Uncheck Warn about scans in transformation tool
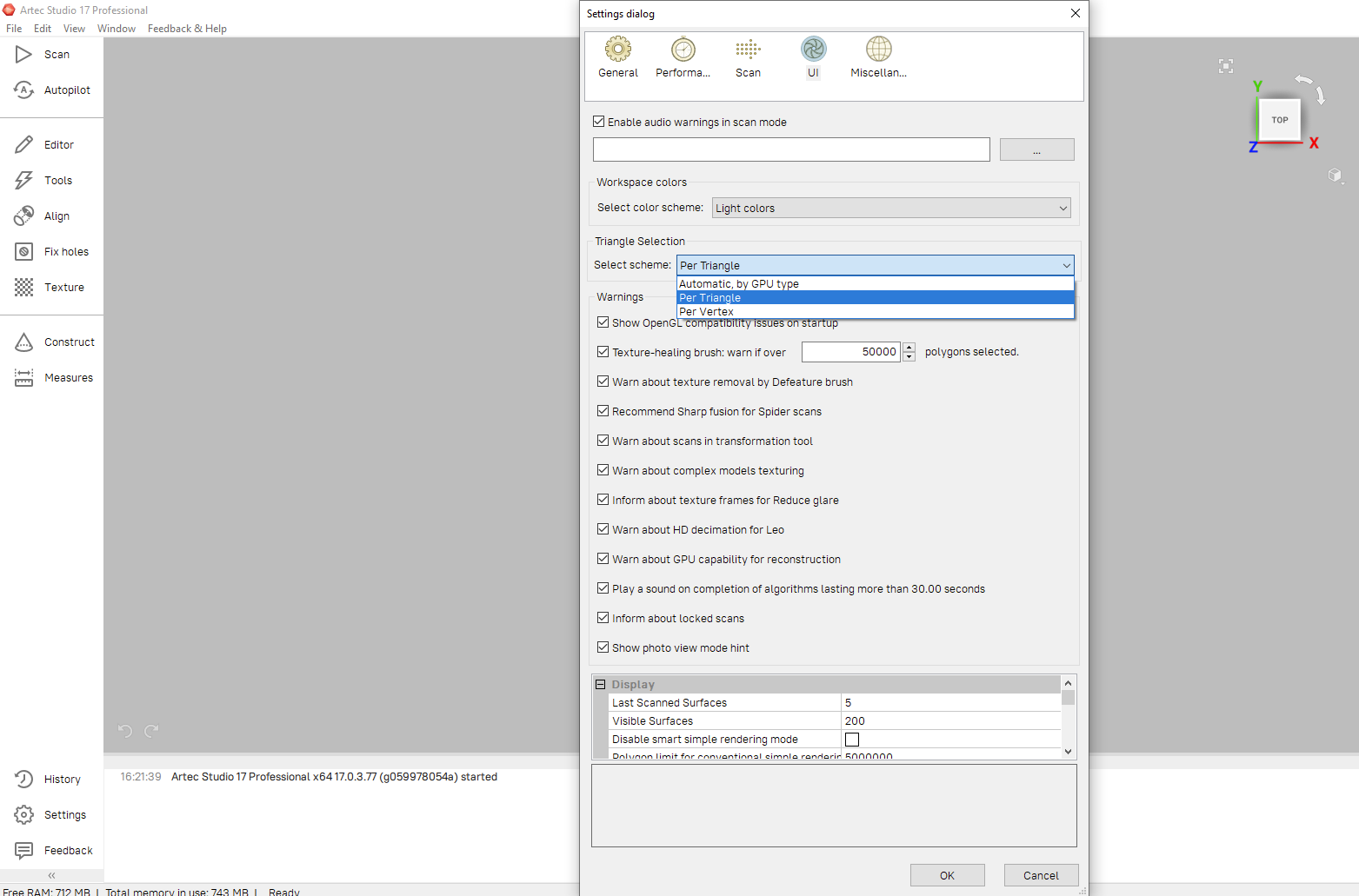This screenshot has height=896, width=1359. coord(603,441)
